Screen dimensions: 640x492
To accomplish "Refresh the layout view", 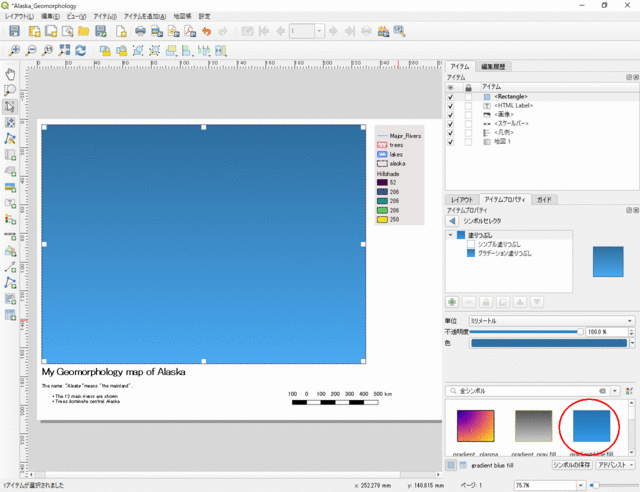I will pos(81,51).
